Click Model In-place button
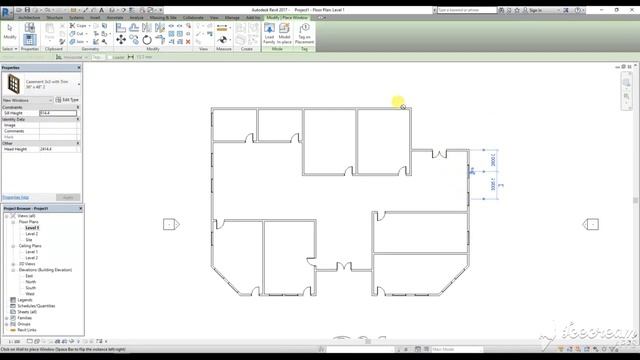Image resolution: width=640 pixels, height=360 pixels. 284,33
